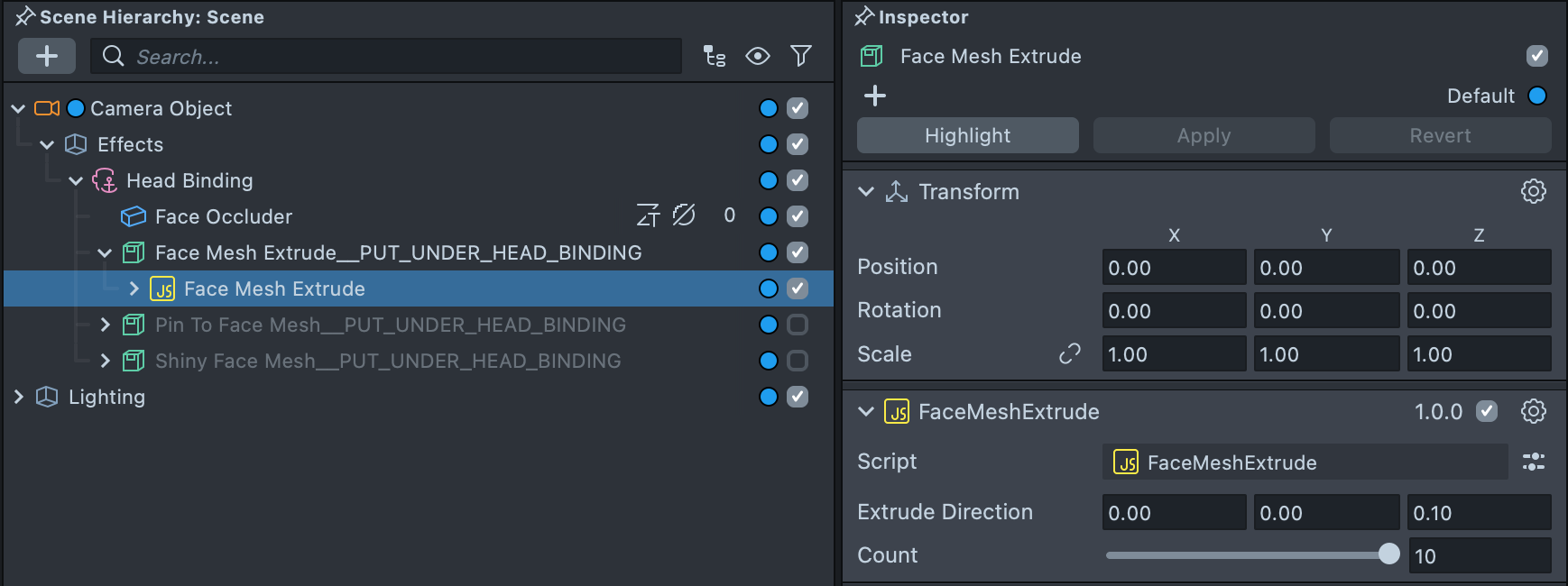
Task: Enable the Pin To Face Mesh object checkbox
Action: [798, 325]
